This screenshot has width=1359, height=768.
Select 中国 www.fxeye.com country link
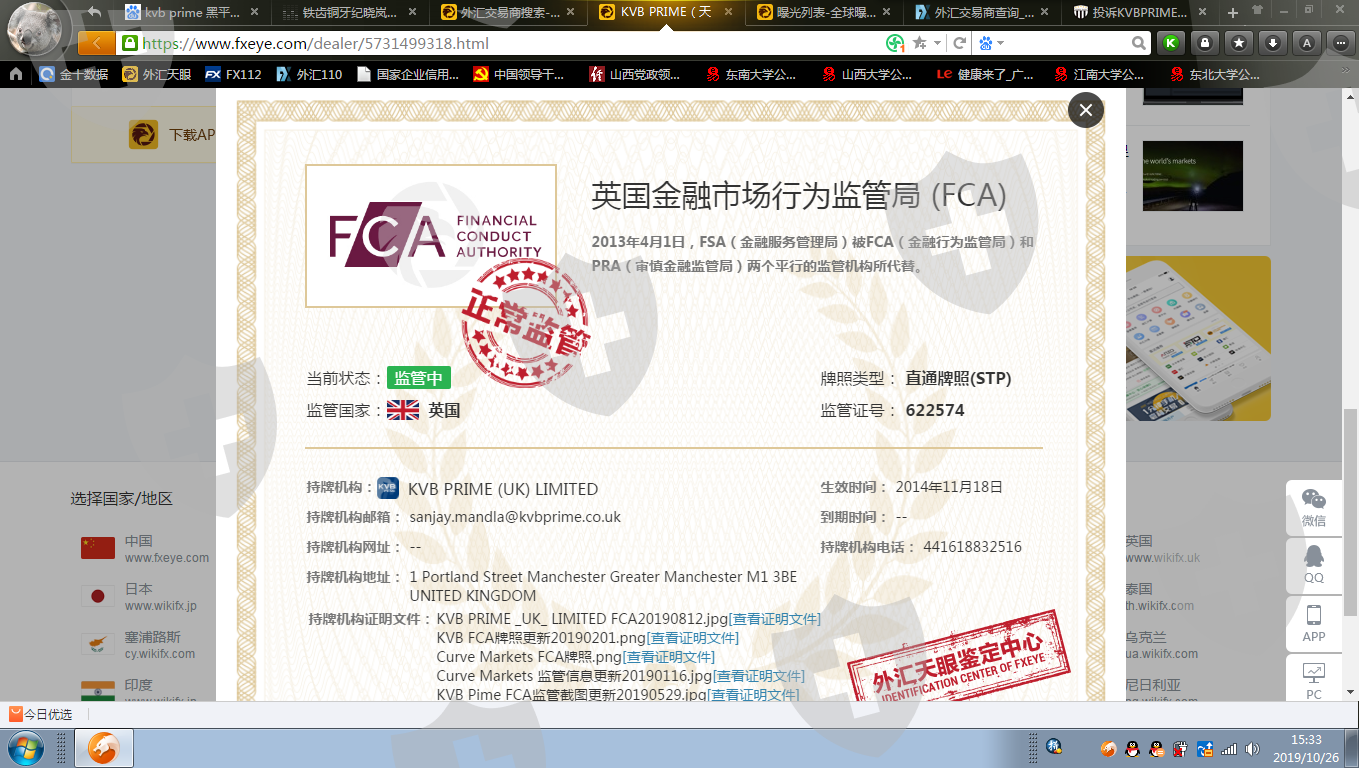pos(146,549)
